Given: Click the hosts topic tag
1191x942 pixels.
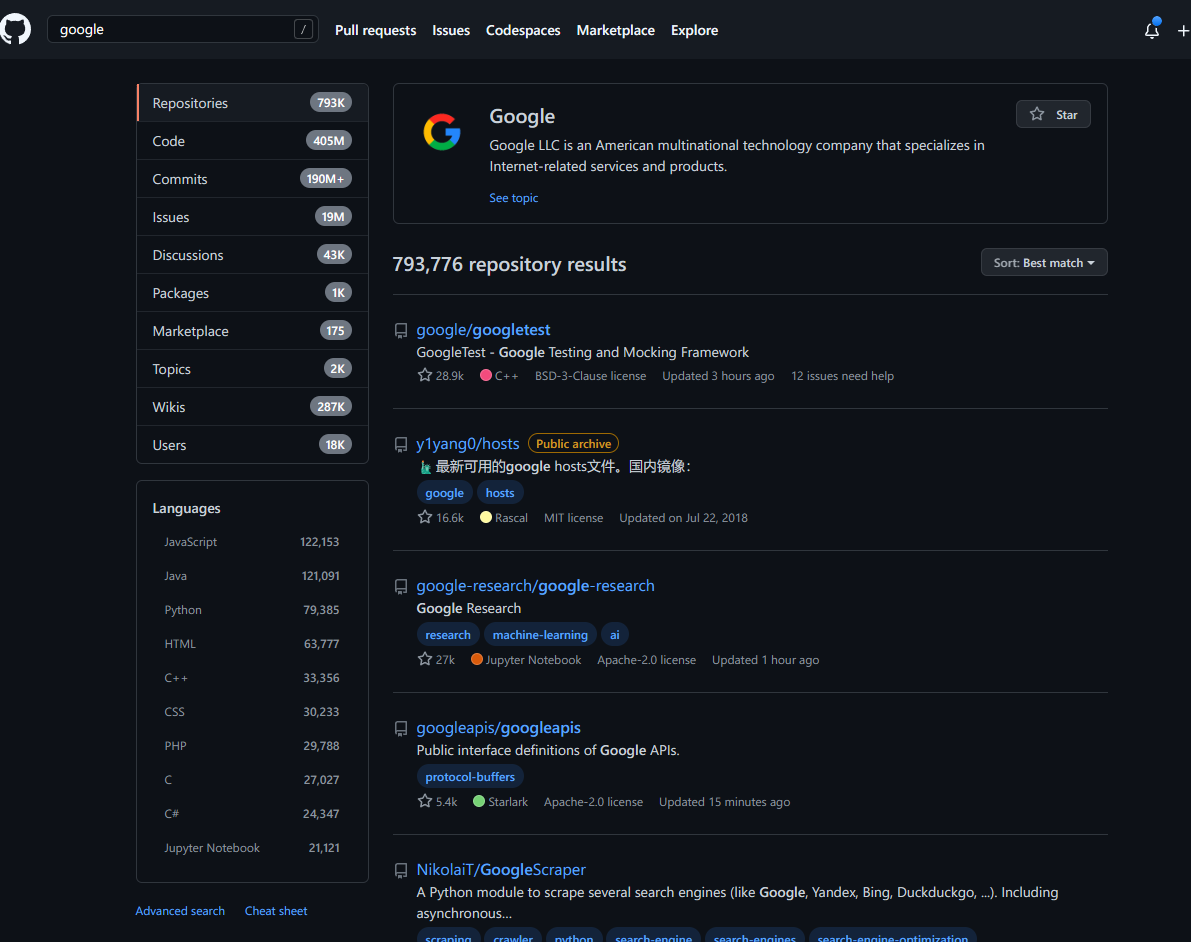Looking at the screenshot, I should pyautogui.click(x=500, y=493).
